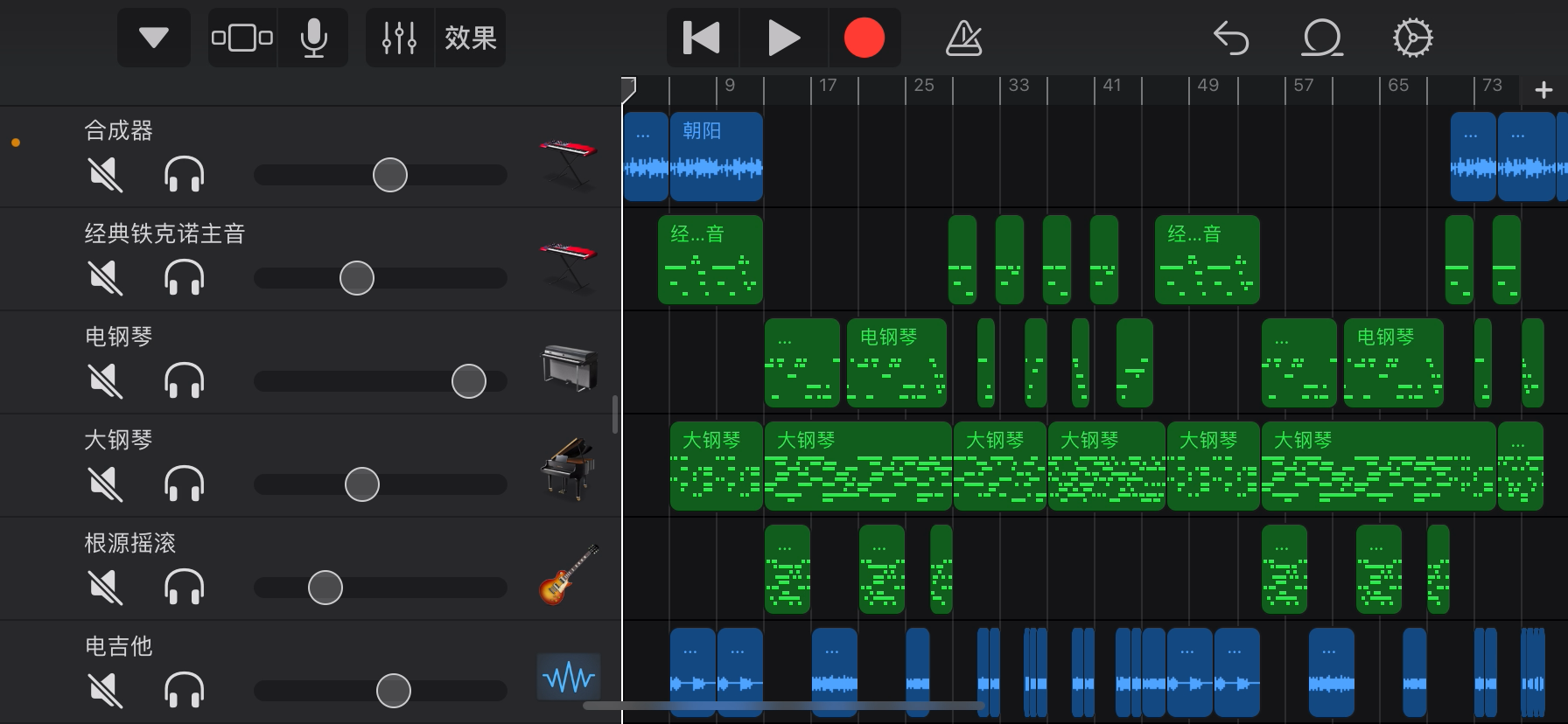
Task: Select 经...音 region near bar 49
Action: [1207, 260]
